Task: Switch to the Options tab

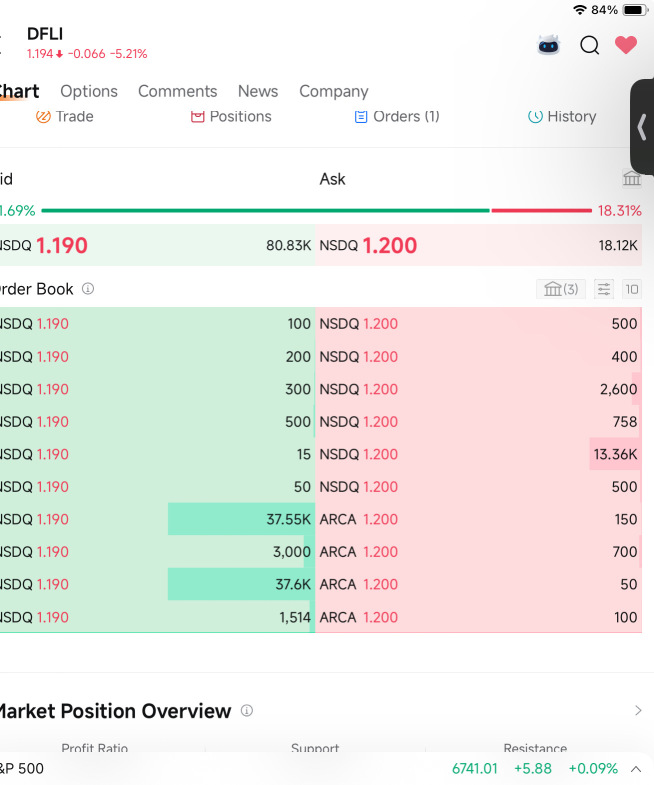Action: tap(89, 91)
